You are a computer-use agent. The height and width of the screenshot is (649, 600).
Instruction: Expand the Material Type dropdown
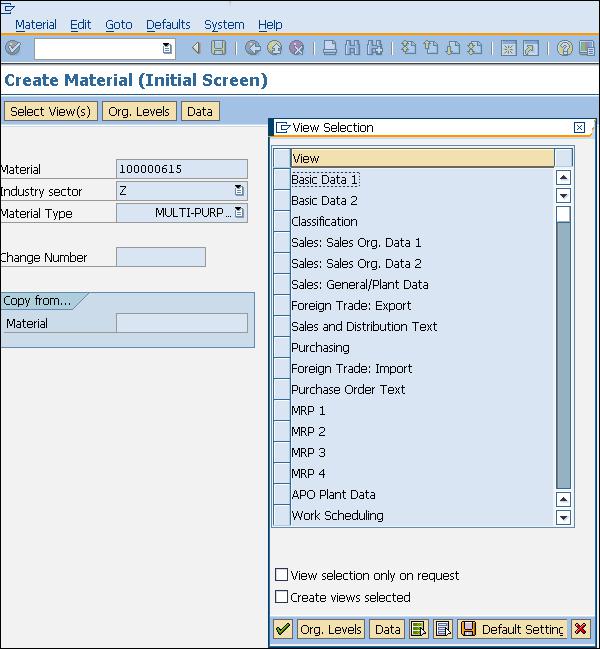tap(240, 212)
